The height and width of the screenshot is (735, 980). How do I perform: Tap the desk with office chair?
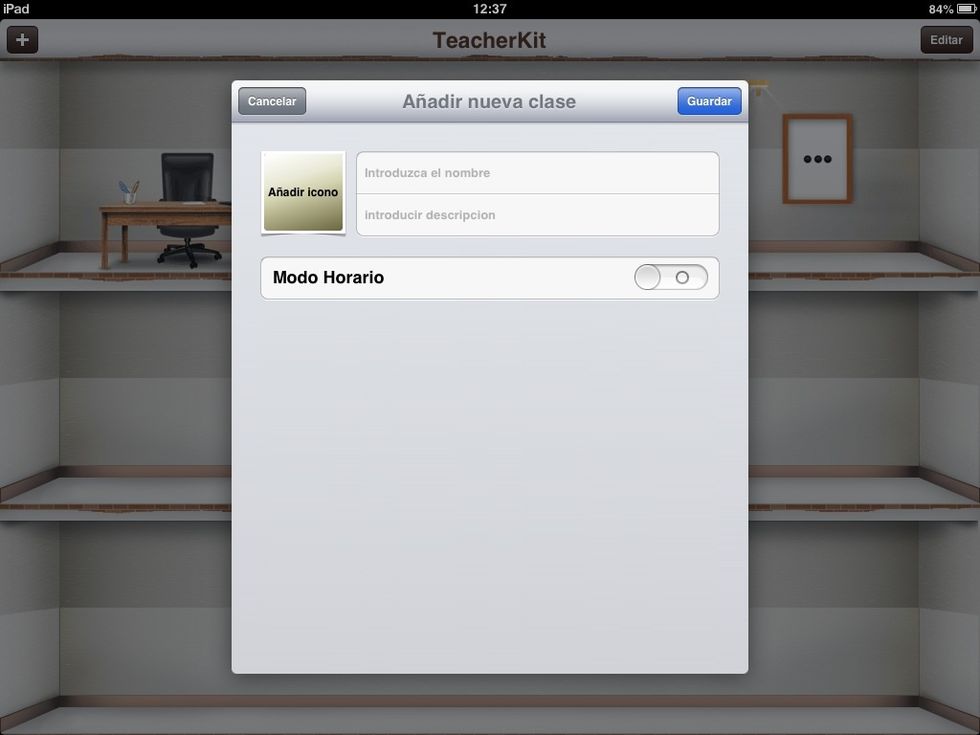166,211
